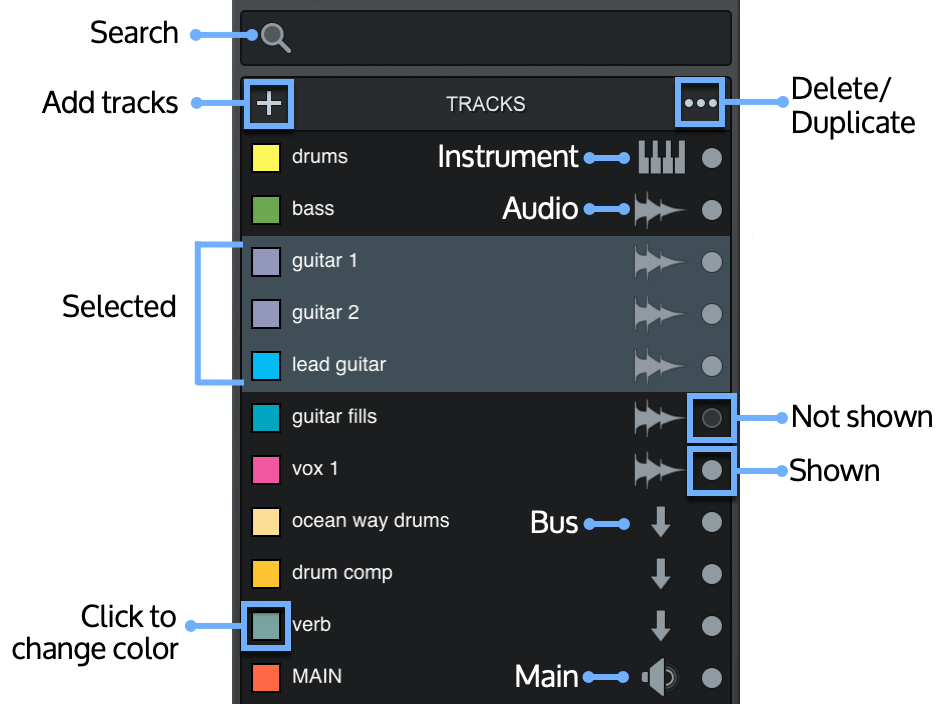The image size is (938, 704).
Task: Show the guitar fills track
Action: (711, 417)
